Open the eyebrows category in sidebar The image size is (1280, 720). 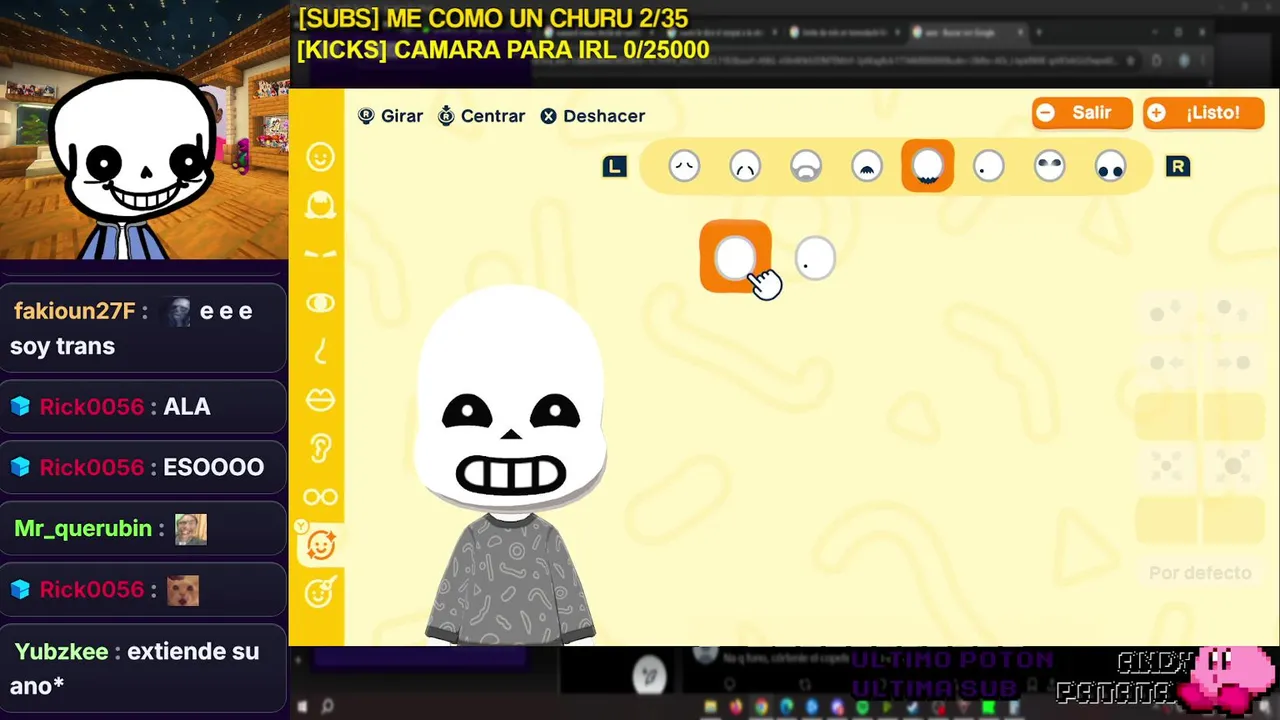click(x=320, y=254)
